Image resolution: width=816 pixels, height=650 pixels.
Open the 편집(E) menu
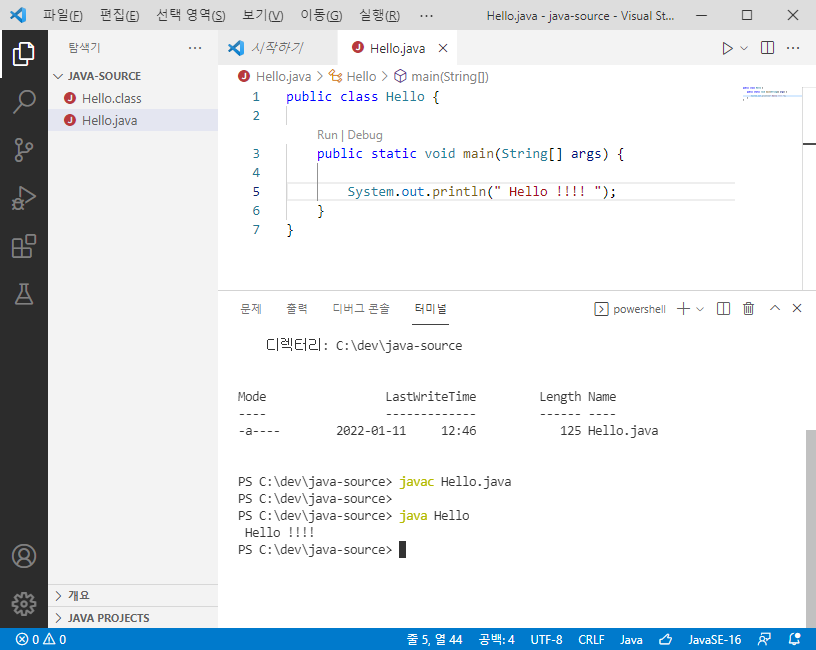click(x=119, y=15)
